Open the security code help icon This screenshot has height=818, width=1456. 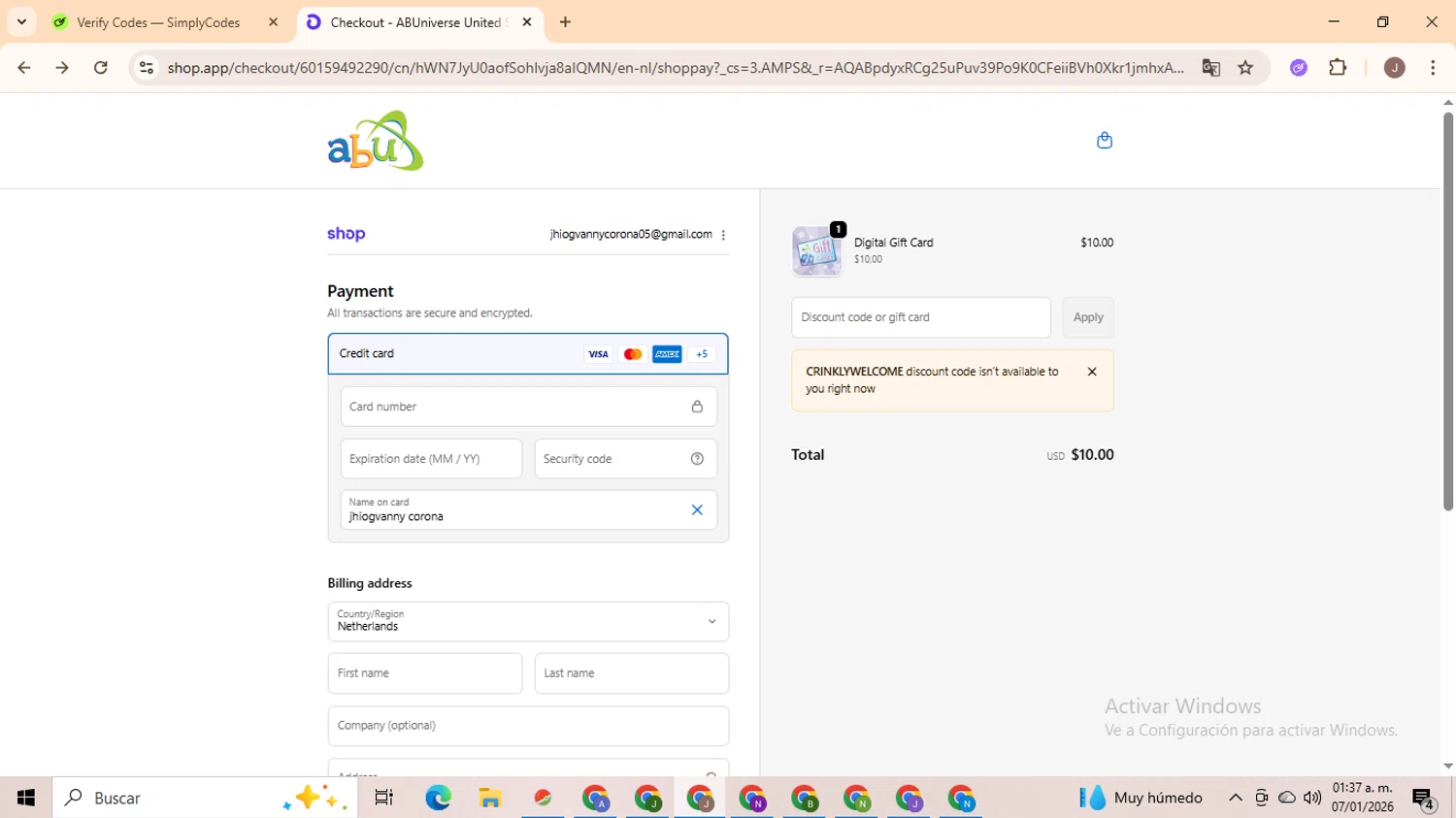[697, 459]
